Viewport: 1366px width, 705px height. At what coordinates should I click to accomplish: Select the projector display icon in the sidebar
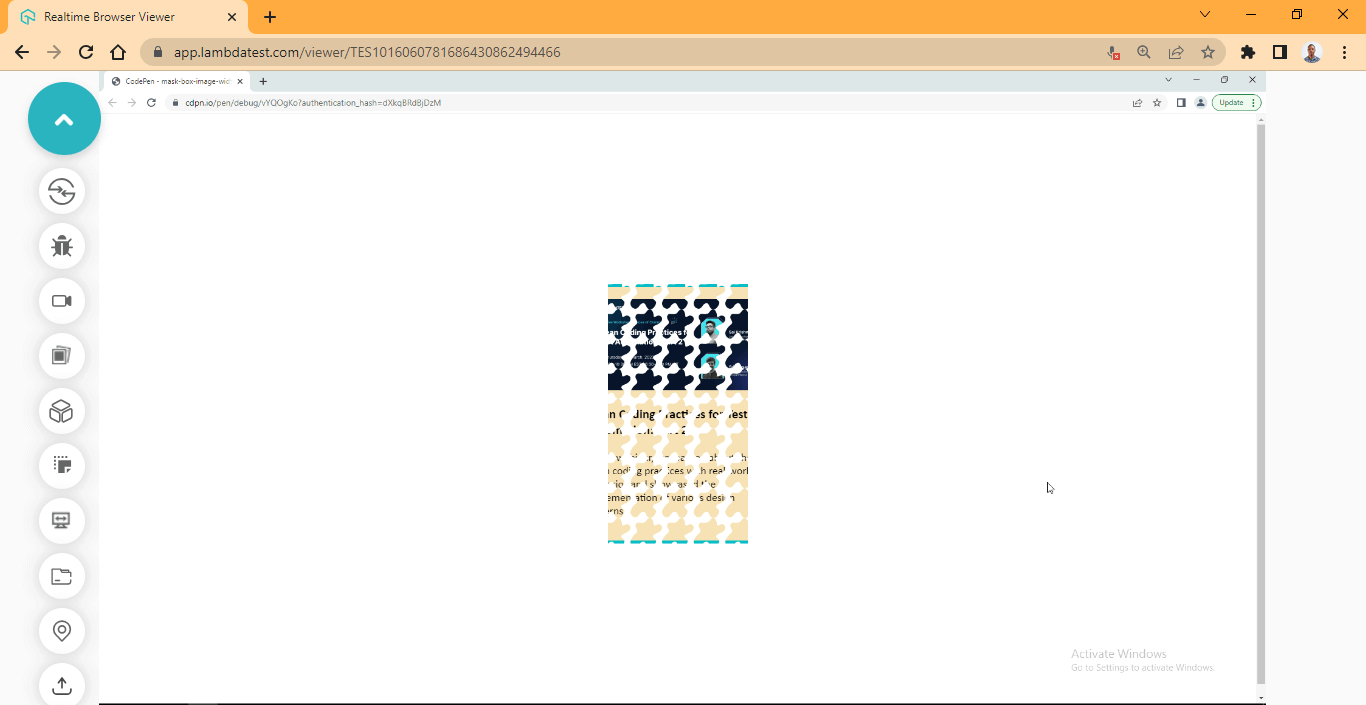pyautogui.click(x=62, y=521)
